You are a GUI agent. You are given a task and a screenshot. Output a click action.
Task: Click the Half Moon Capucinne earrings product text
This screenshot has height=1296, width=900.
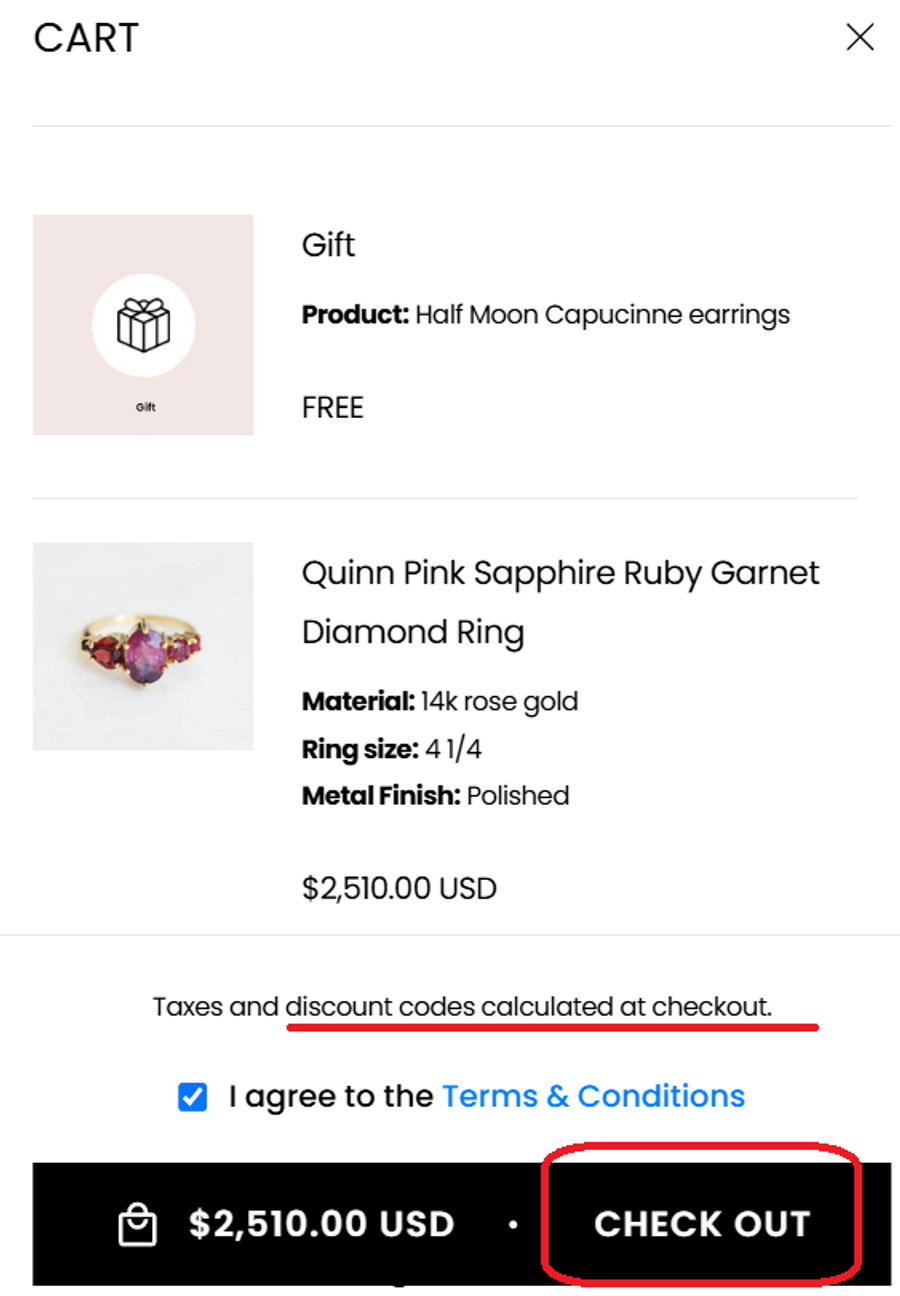click(x=602, y=315)
